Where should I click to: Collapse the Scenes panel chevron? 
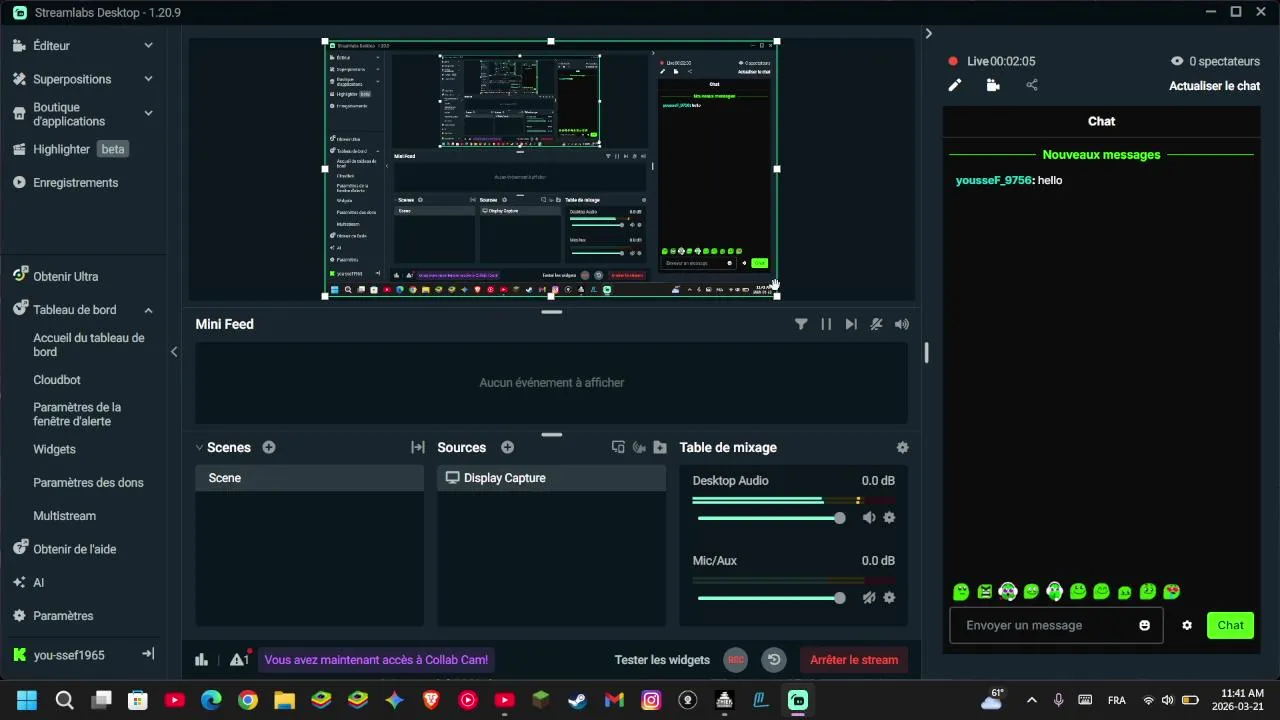pos(199,448)
